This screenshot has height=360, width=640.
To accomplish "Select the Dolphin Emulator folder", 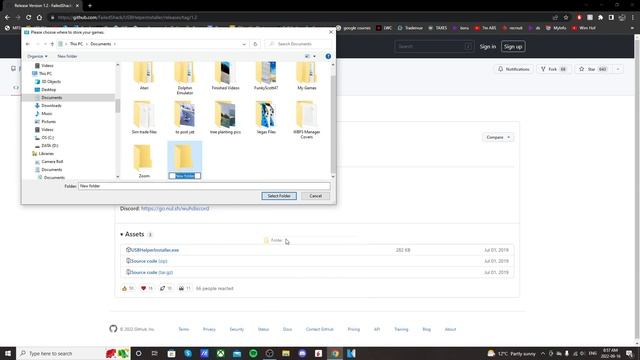I will [184, 78].
